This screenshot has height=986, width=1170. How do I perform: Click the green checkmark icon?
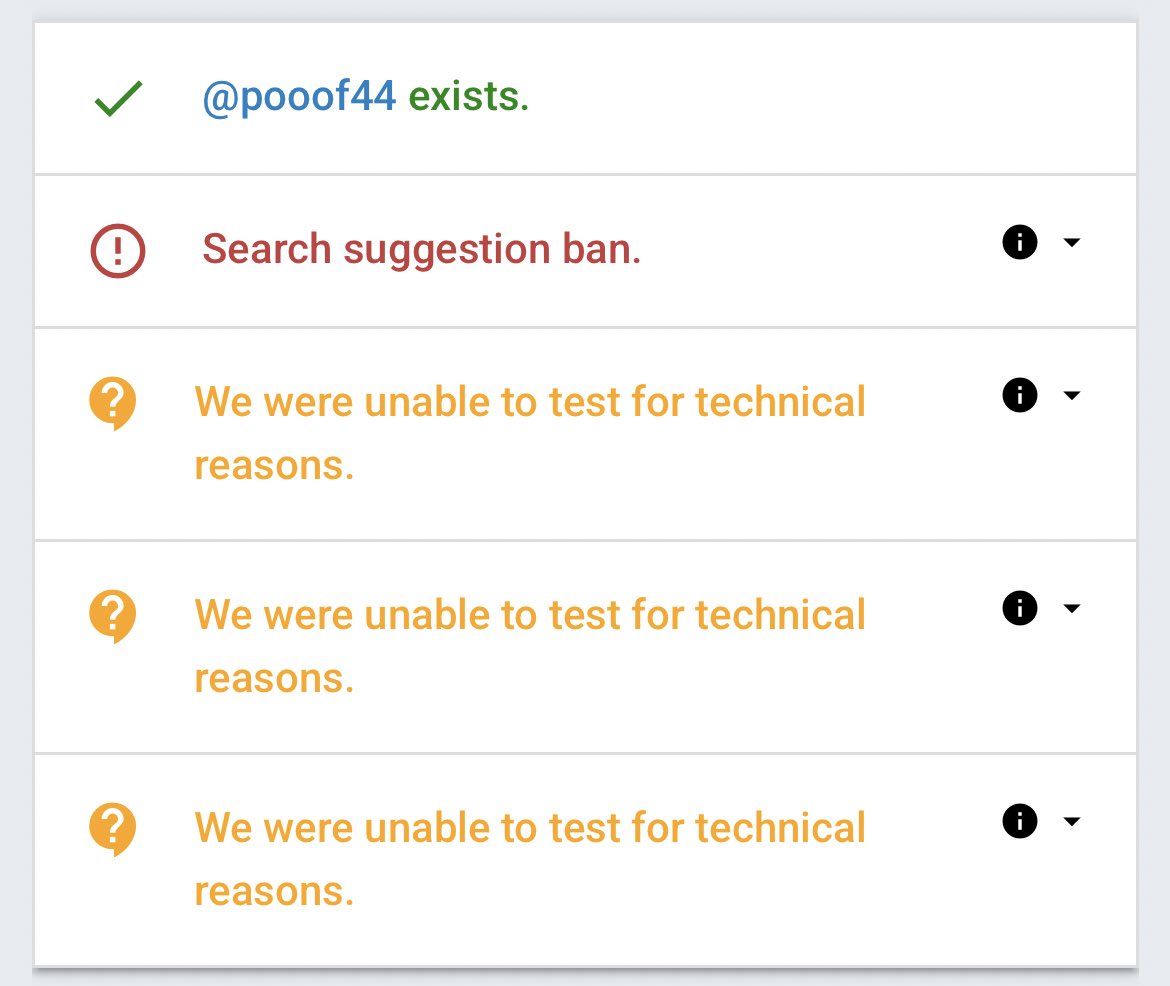(118, 99)
